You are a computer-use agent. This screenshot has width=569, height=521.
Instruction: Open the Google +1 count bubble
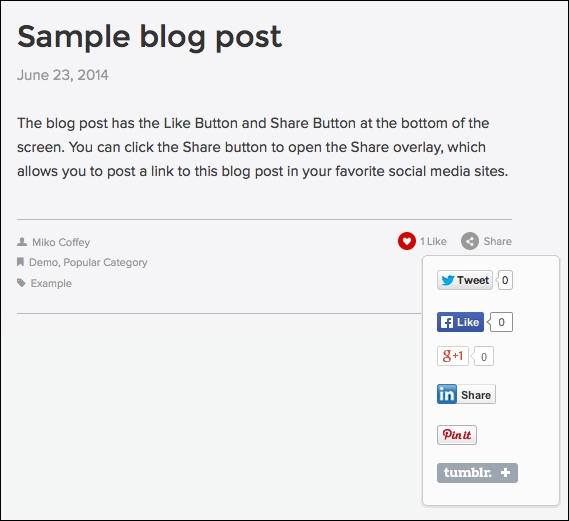(x=483, y=356)
